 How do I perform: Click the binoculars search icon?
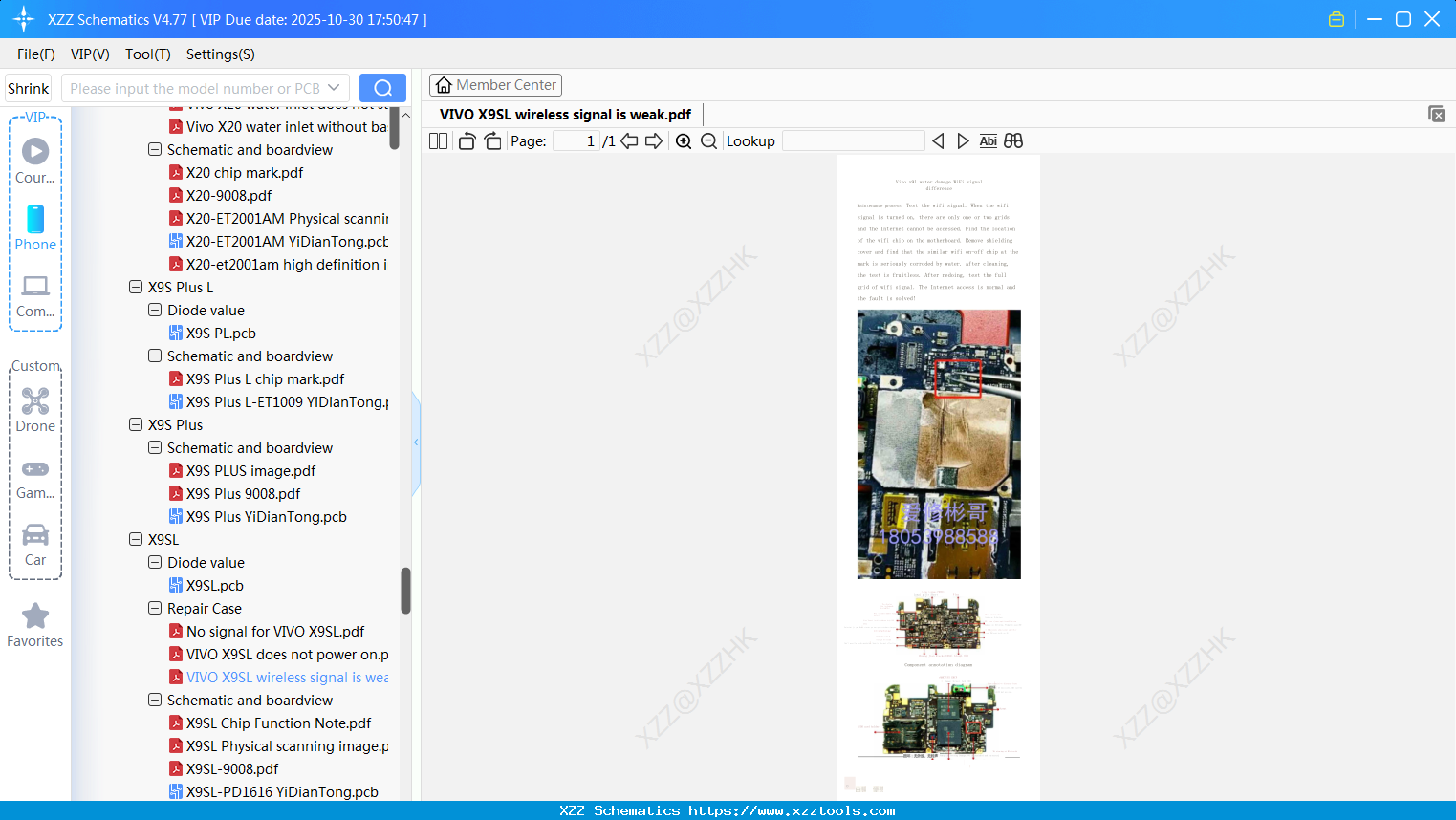tap(1013, 141)
